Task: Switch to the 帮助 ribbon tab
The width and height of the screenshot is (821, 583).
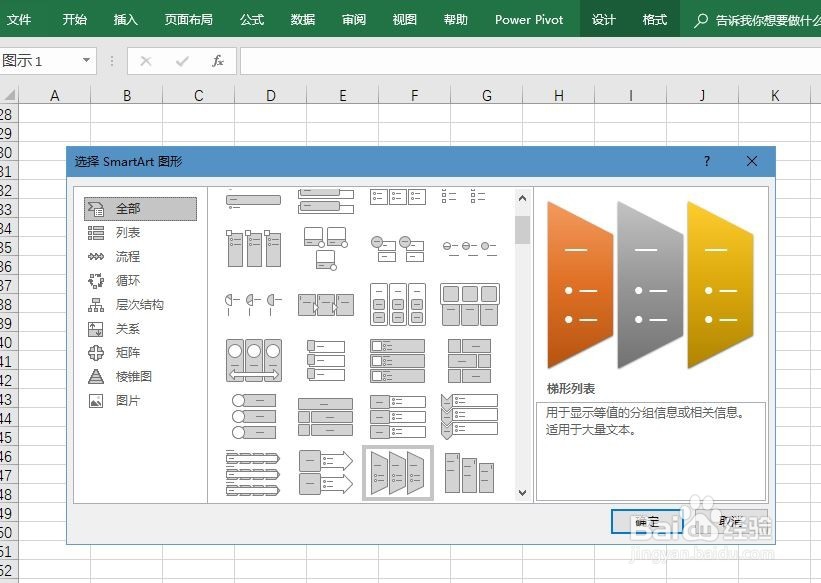Action: tap(456, 19)
